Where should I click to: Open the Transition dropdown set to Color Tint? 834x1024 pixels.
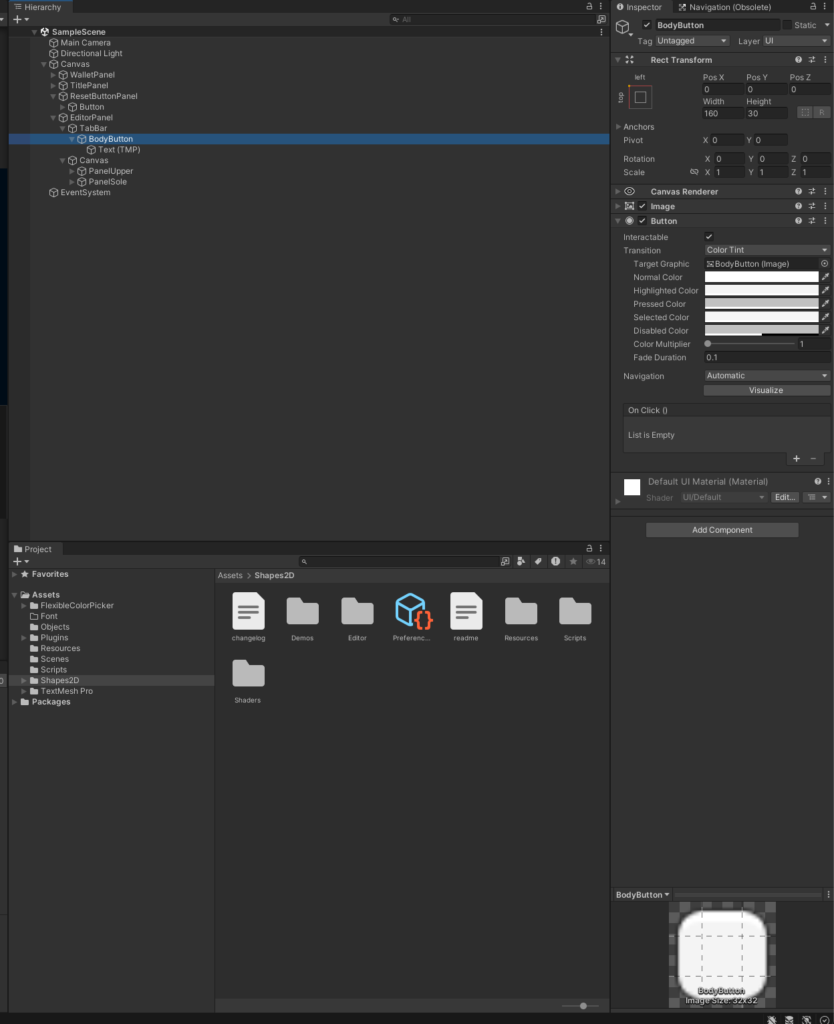tap(767, 250)
